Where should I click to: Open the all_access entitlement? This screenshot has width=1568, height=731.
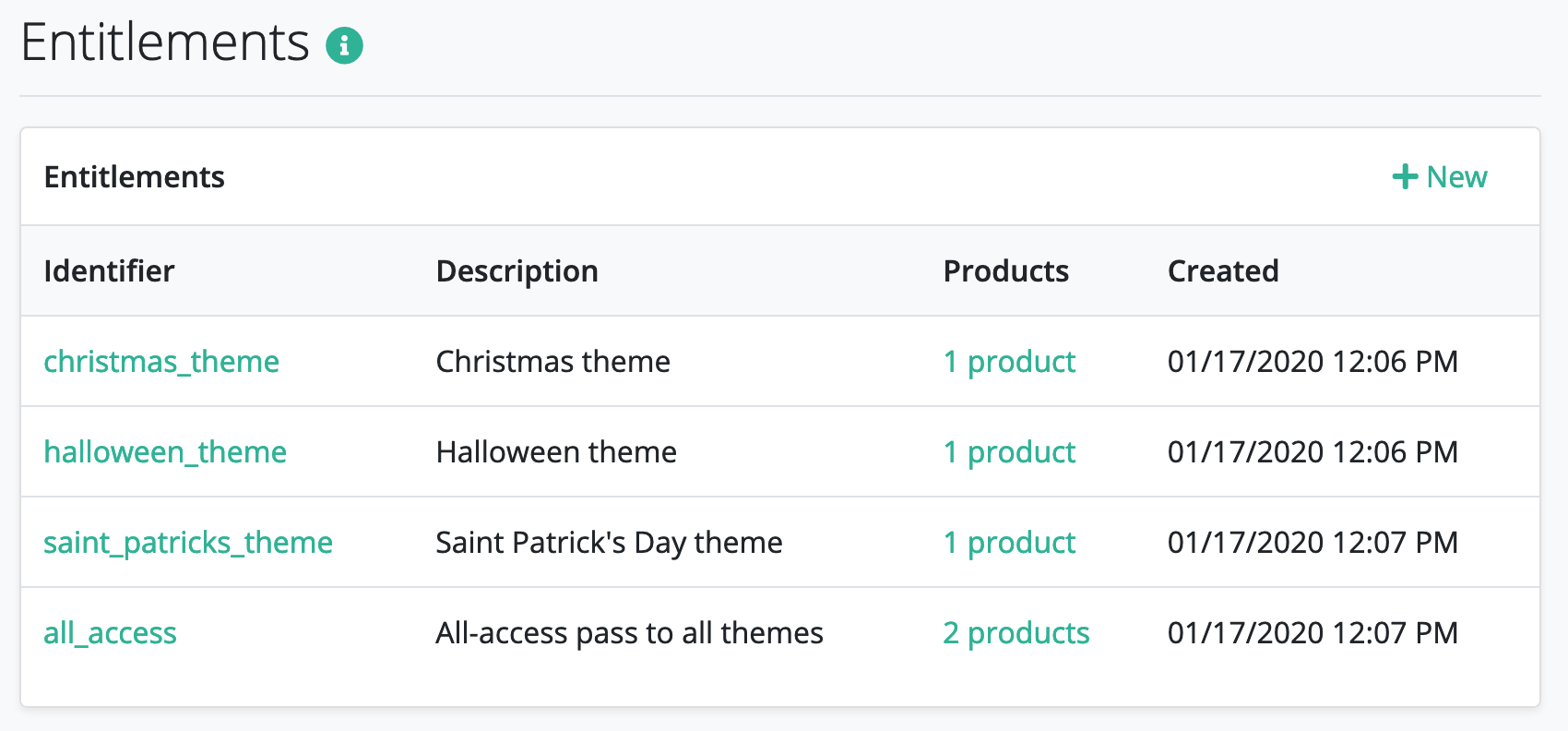[110, 632]
